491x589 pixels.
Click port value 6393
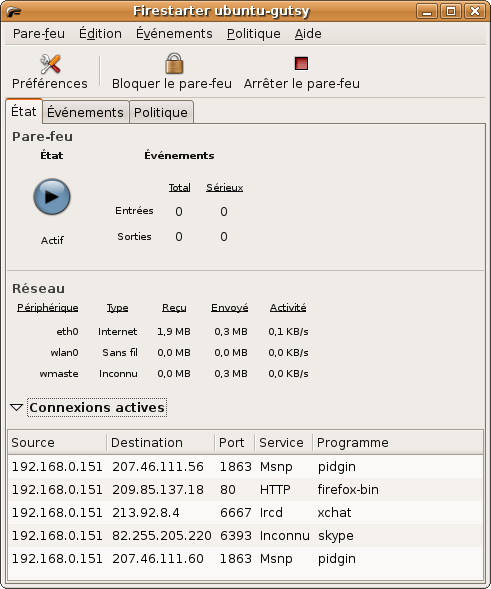pos(236,535)
